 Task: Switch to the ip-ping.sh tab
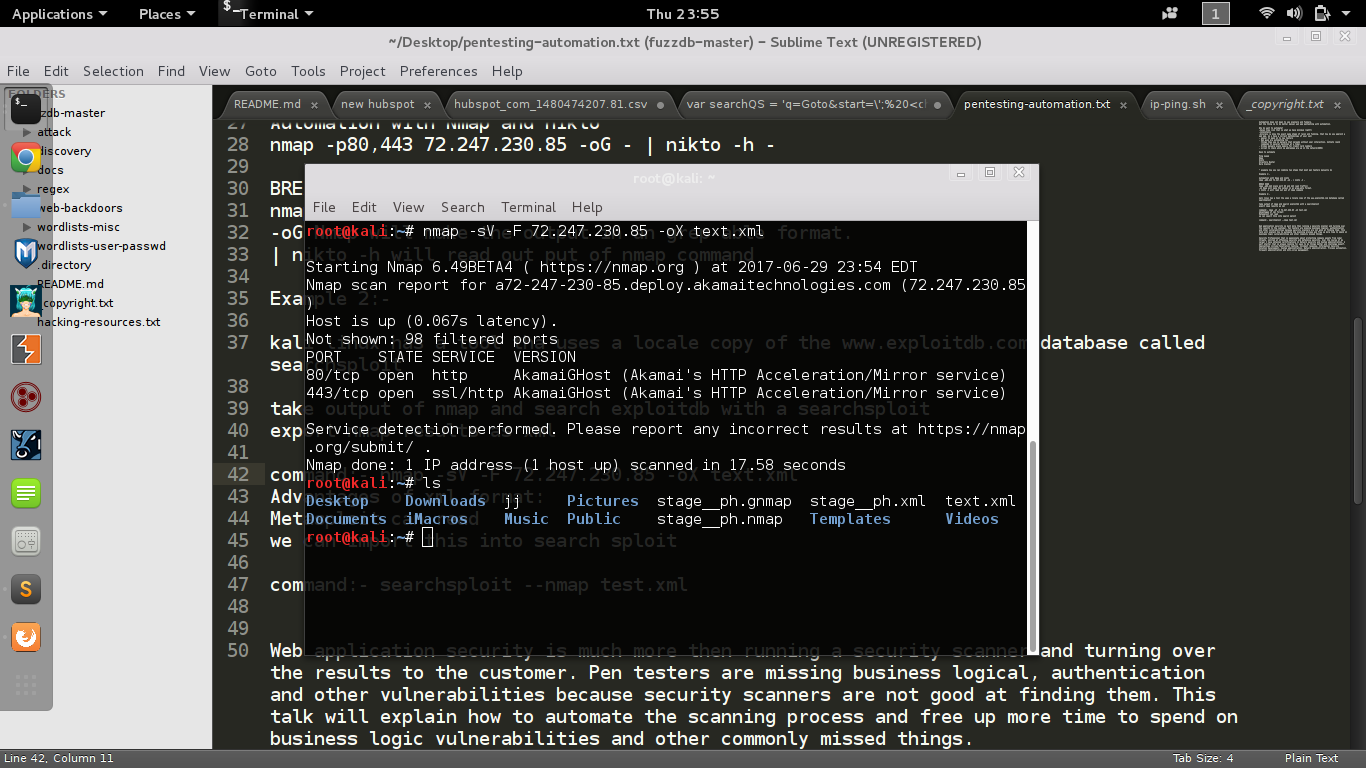(x=1178, y=104)
